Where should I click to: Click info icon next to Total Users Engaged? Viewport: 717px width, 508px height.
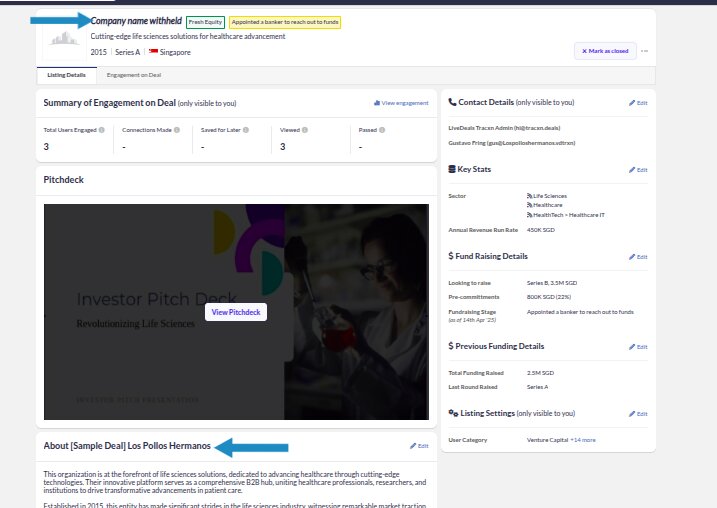point(102,130)
